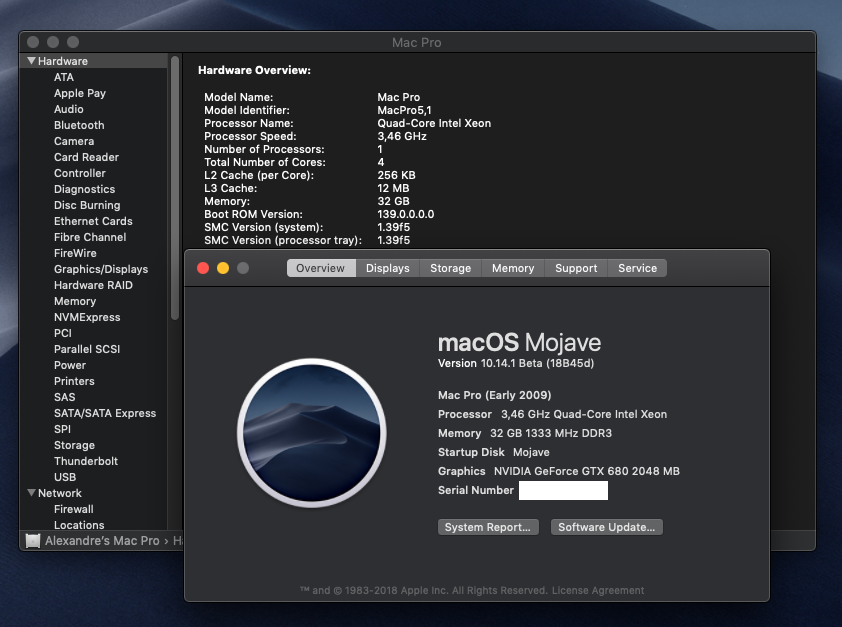Screen dimensions: 842x627
Task: Collapse the Hardware section triangle
Action: point(31,61)
